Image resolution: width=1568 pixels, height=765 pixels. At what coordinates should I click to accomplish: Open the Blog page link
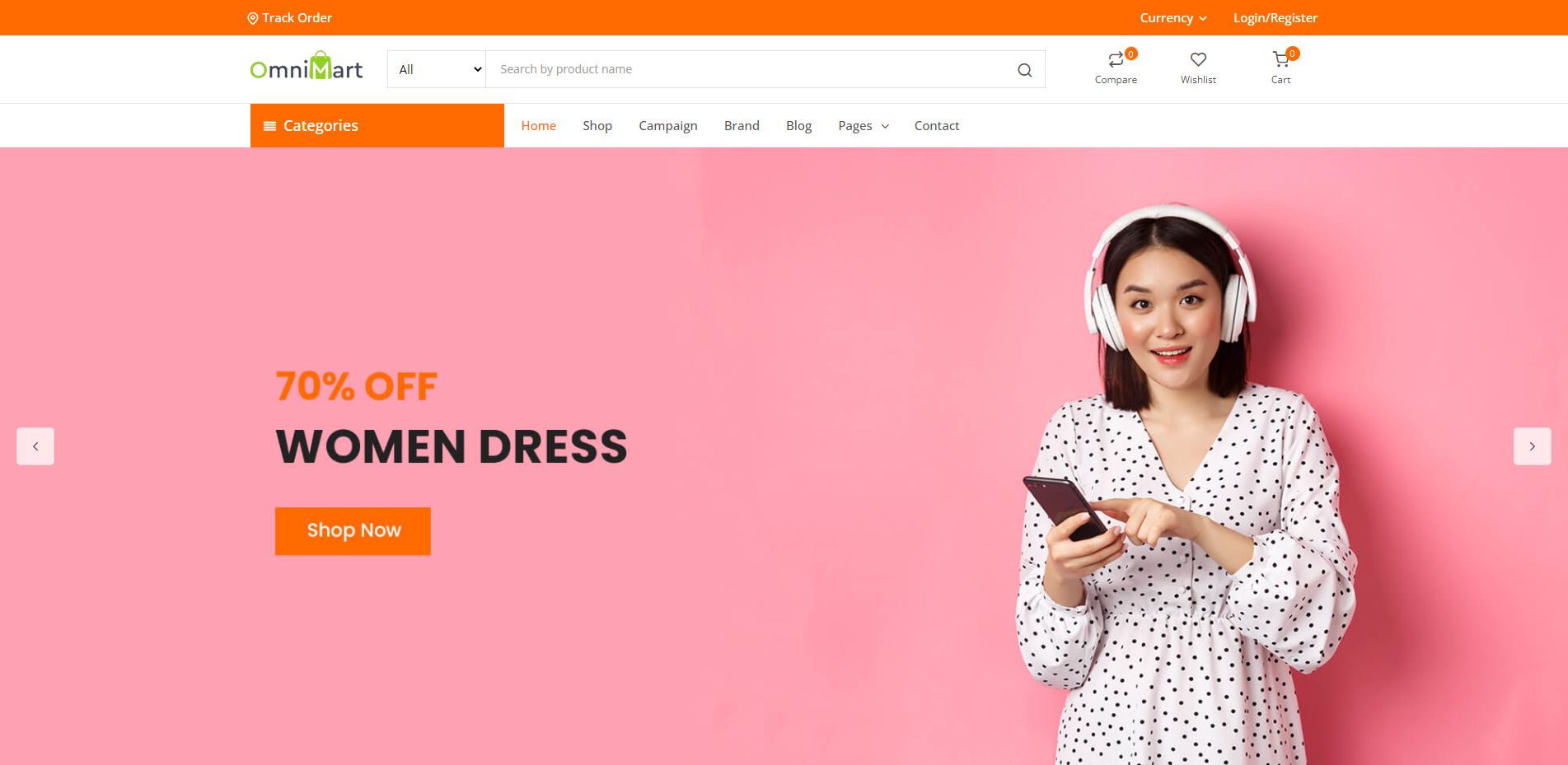click(x=798, y=126)
